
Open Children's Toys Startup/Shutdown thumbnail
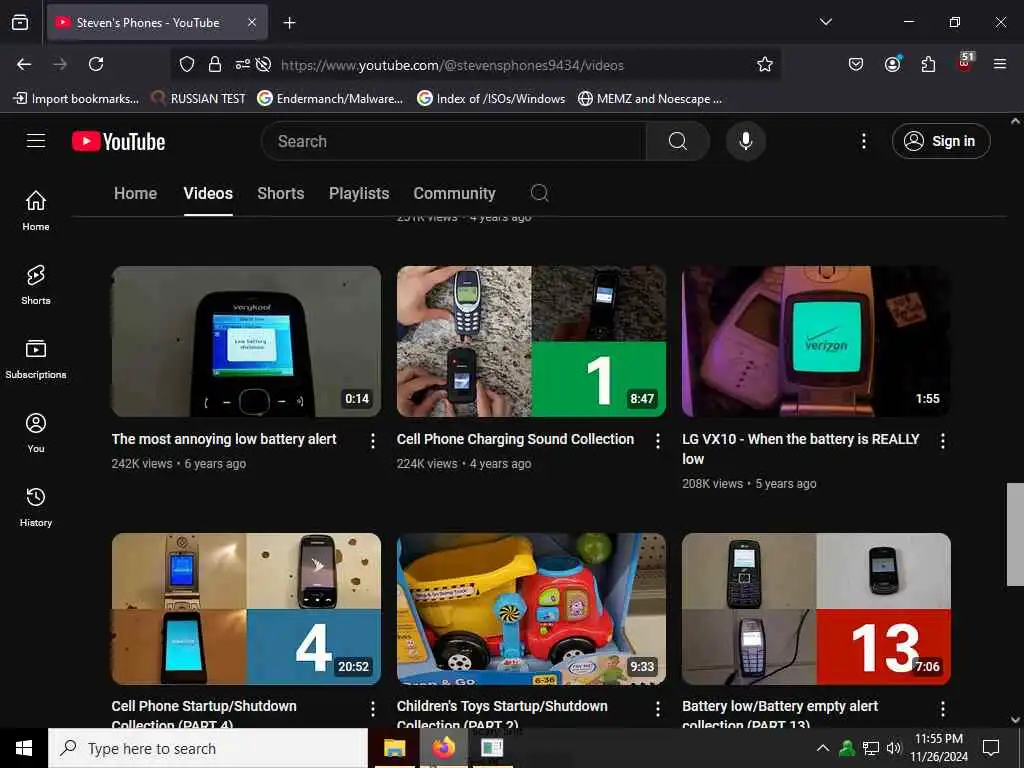(531, 609)
